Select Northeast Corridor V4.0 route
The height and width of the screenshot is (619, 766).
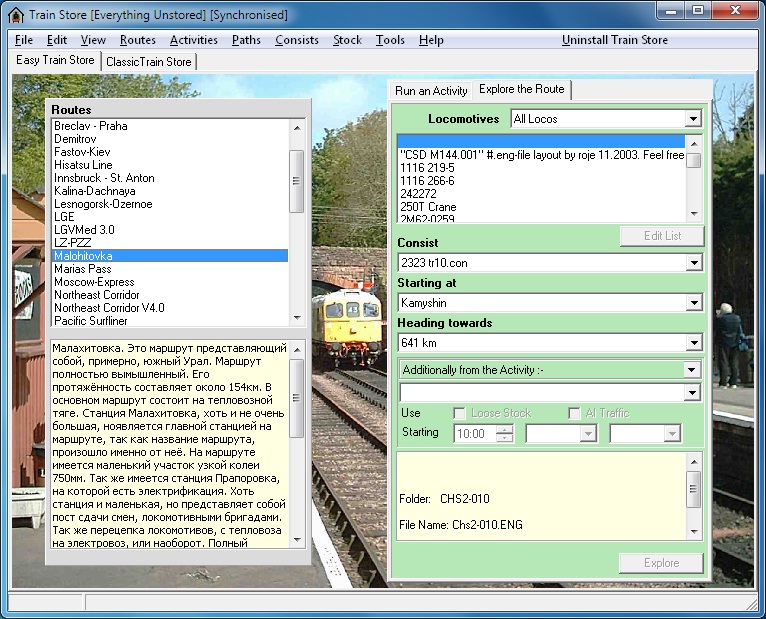pos(109,308)
